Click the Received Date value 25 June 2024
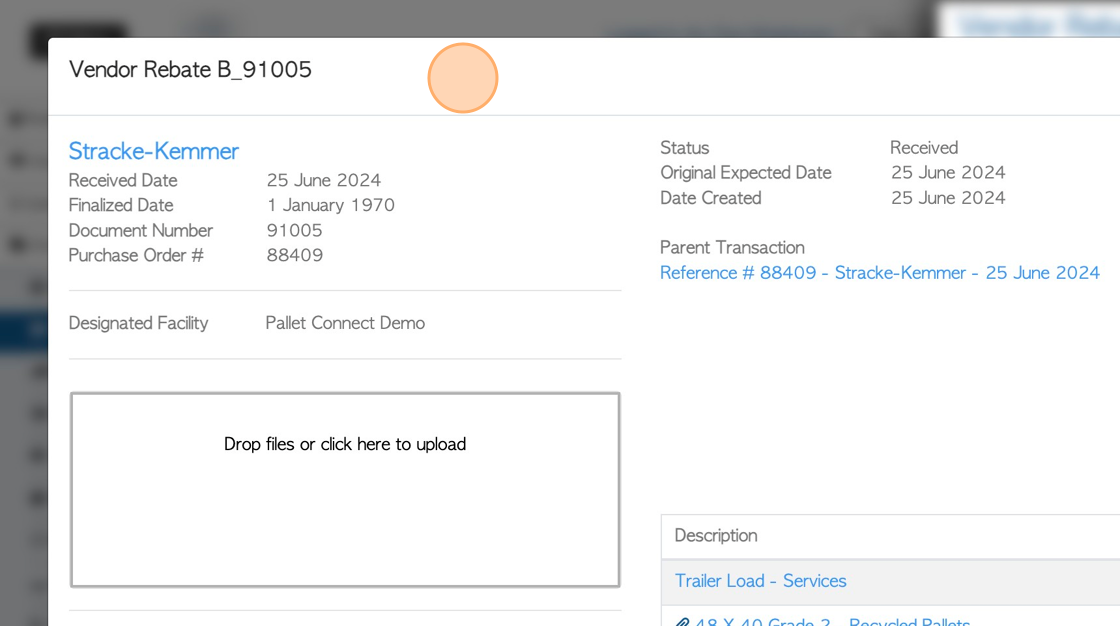The height and width of the screenshot is (626, 1120). (x=324, y=180)
